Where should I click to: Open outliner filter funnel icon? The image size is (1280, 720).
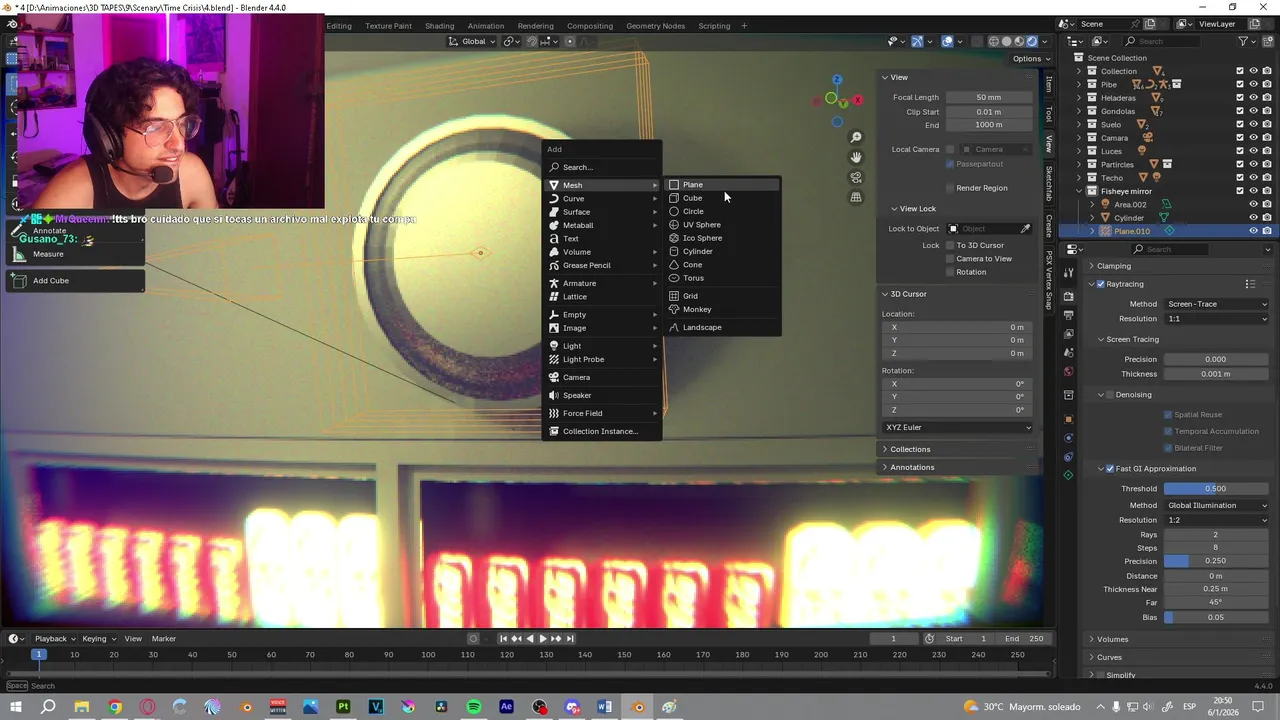pyautogui.click(x=1243, y=41)
